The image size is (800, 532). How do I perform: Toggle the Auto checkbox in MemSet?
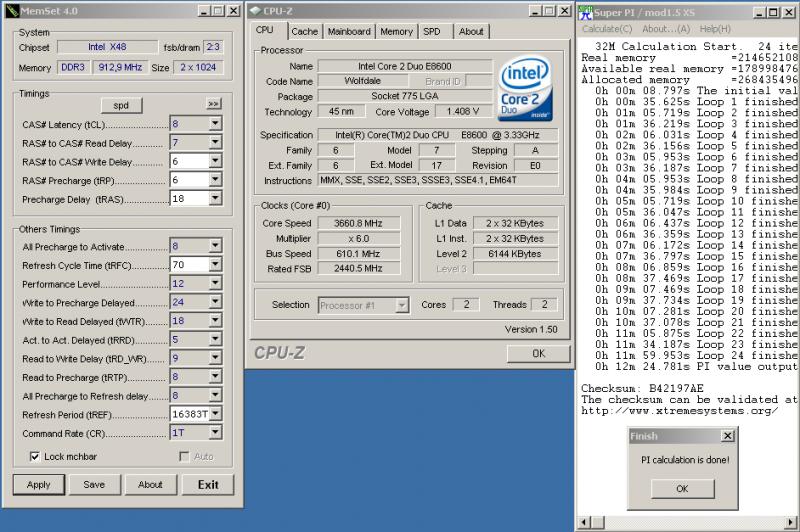pos(184,457)
